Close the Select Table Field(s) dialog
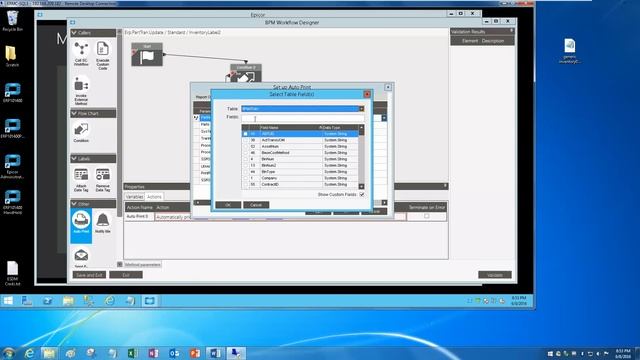 (367, 94)
